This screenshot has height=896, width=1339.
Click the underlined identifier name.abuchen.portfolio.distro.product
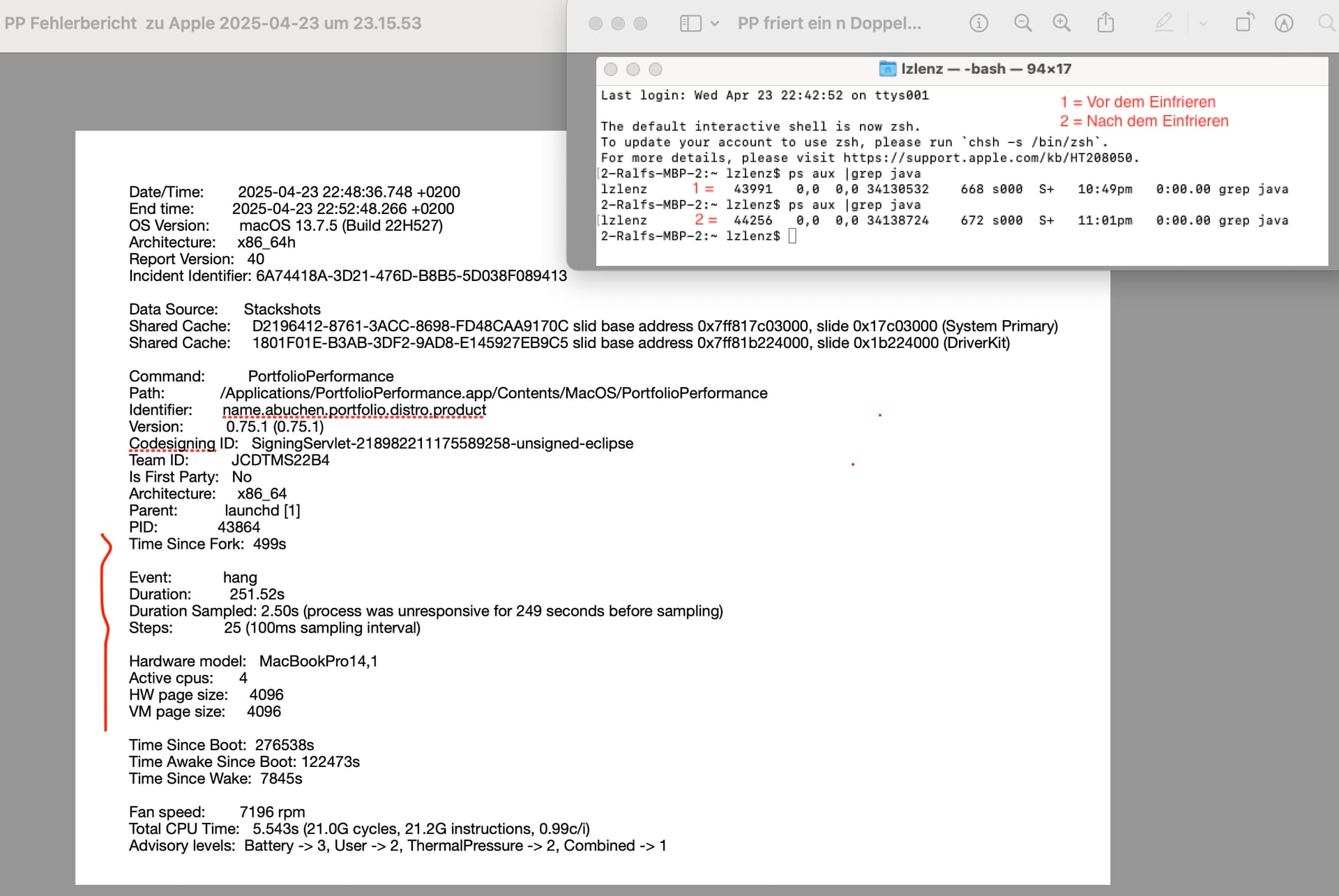[354, 410]
